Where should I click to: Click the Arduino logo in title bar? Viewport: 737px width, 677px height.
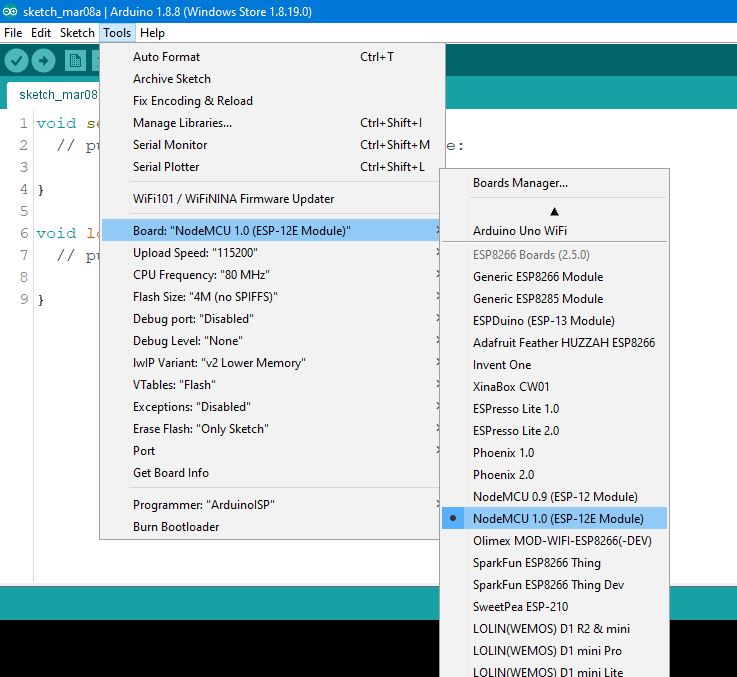[x=10, y=11]
